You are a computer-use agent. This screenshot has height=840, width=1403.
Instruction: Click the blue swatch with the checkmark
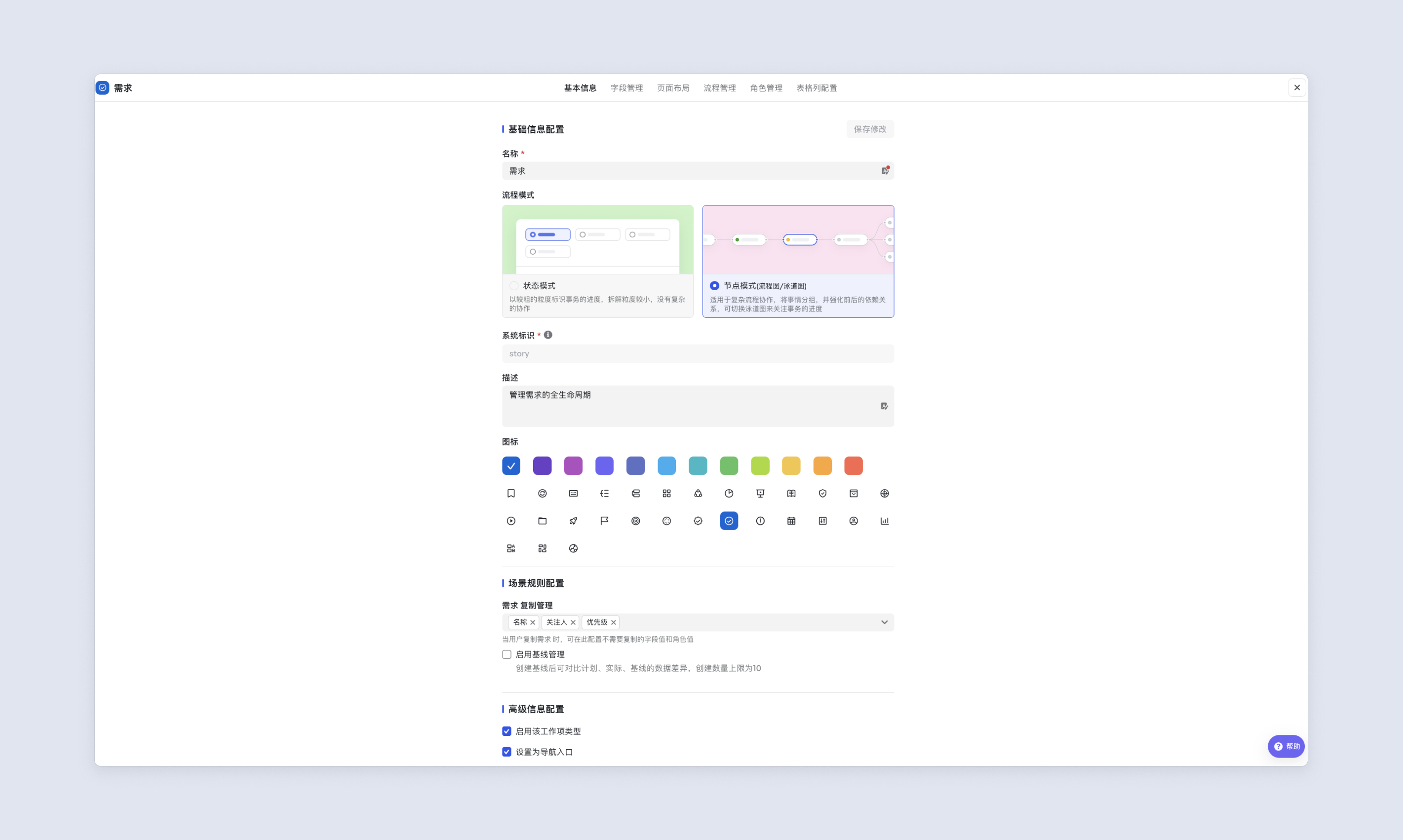tap(510, 465)
